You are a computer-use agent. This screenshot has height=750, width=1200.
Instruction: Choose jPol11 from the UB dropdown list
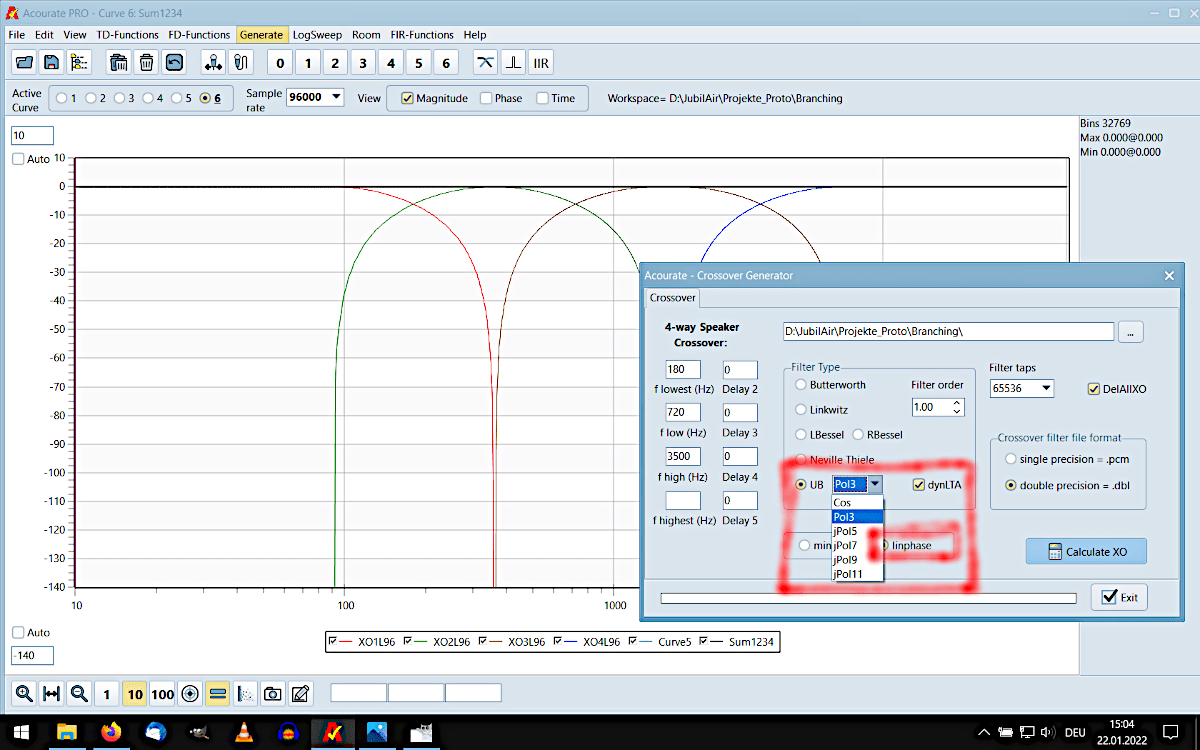(858, 573)
